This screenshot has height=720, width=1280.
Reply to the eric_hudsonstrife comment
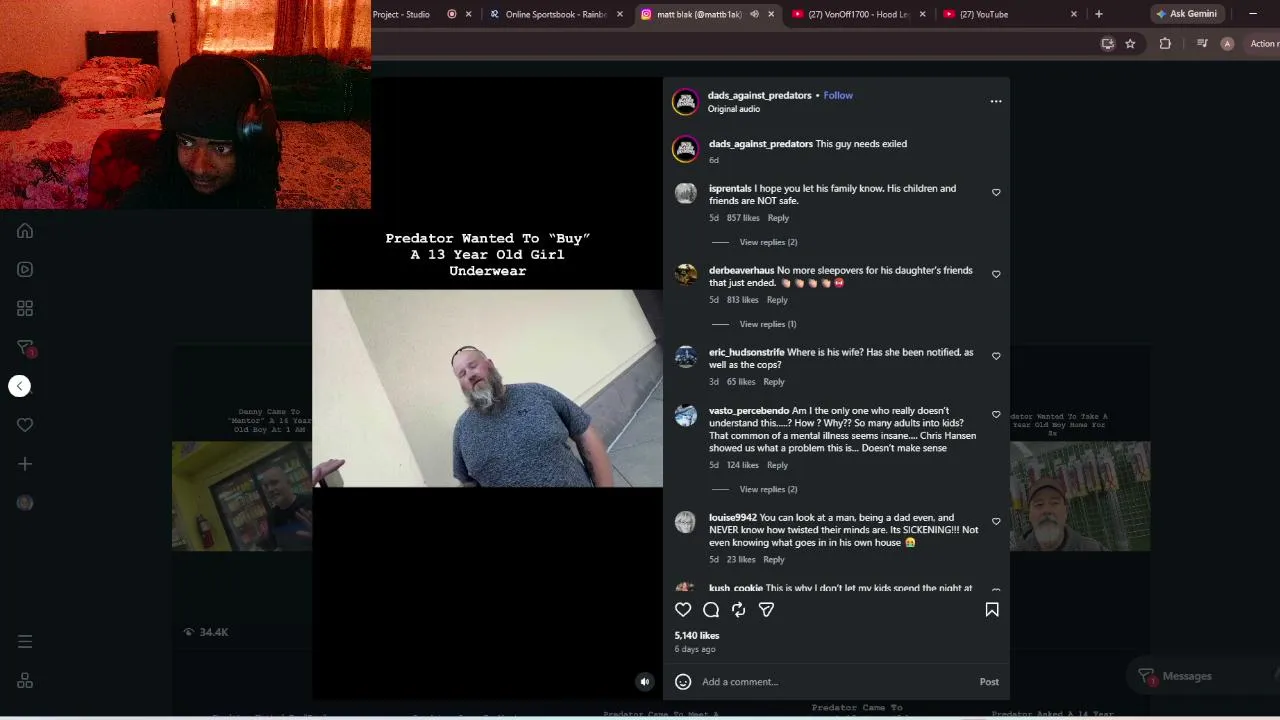click(774, 382)
